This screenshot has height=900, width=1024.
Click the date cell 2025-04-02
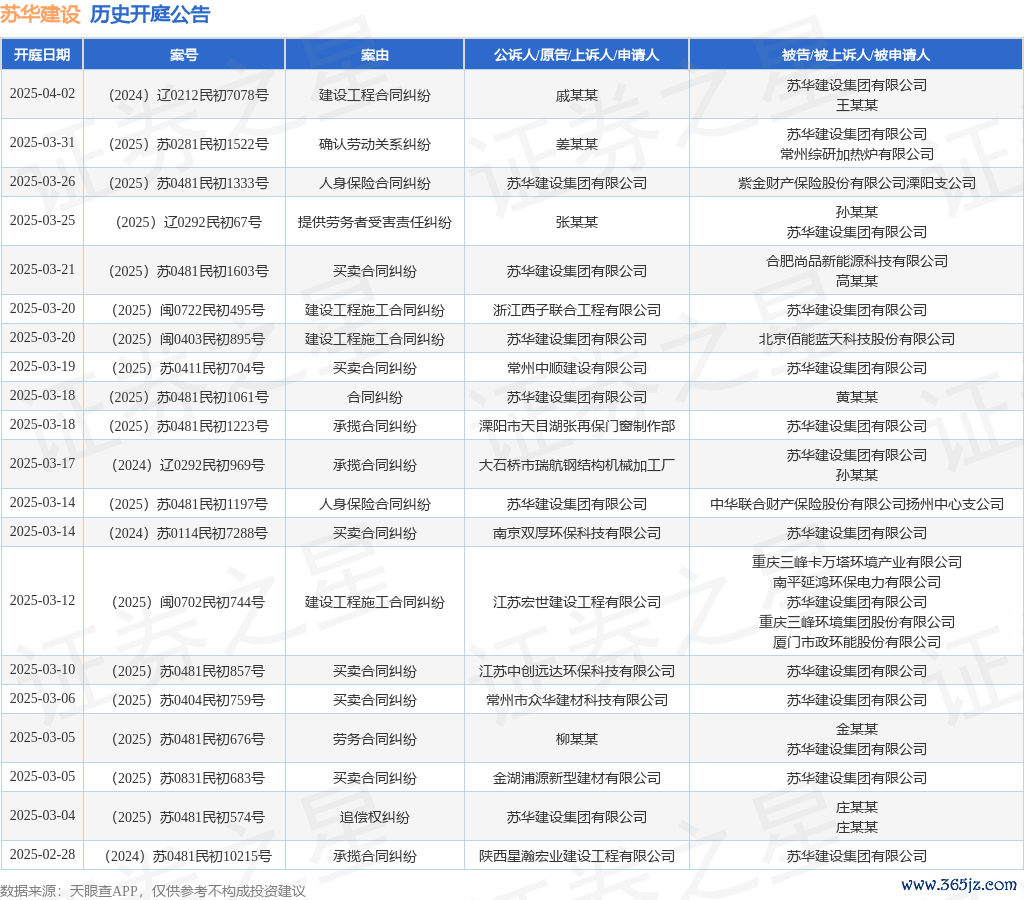(42, 93)
